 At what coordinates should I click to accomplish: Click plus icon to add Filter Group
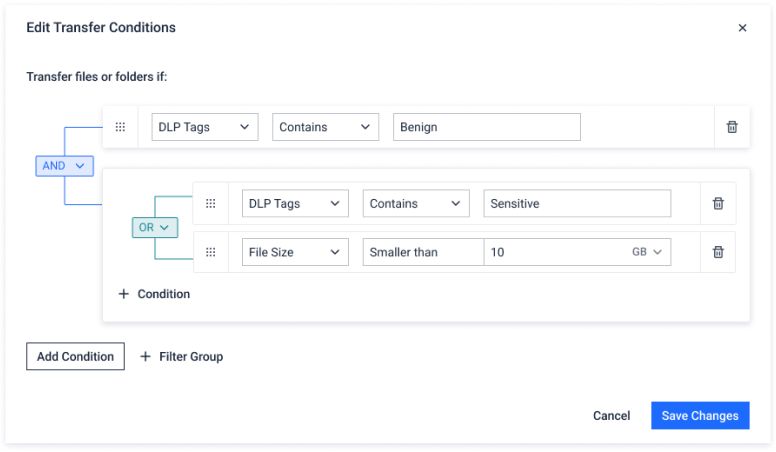145,356
